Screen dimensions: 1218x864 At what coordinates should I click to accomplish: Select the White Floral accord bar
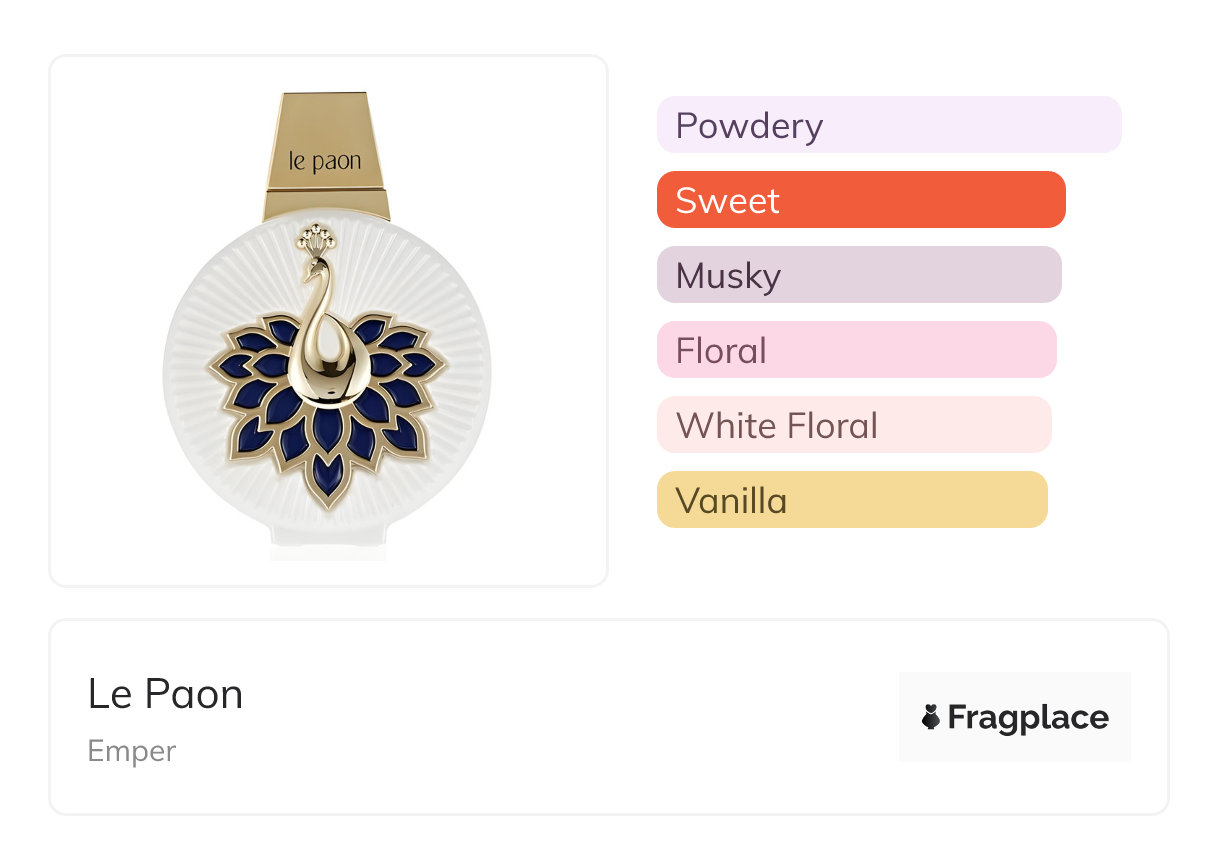[854, 425]
